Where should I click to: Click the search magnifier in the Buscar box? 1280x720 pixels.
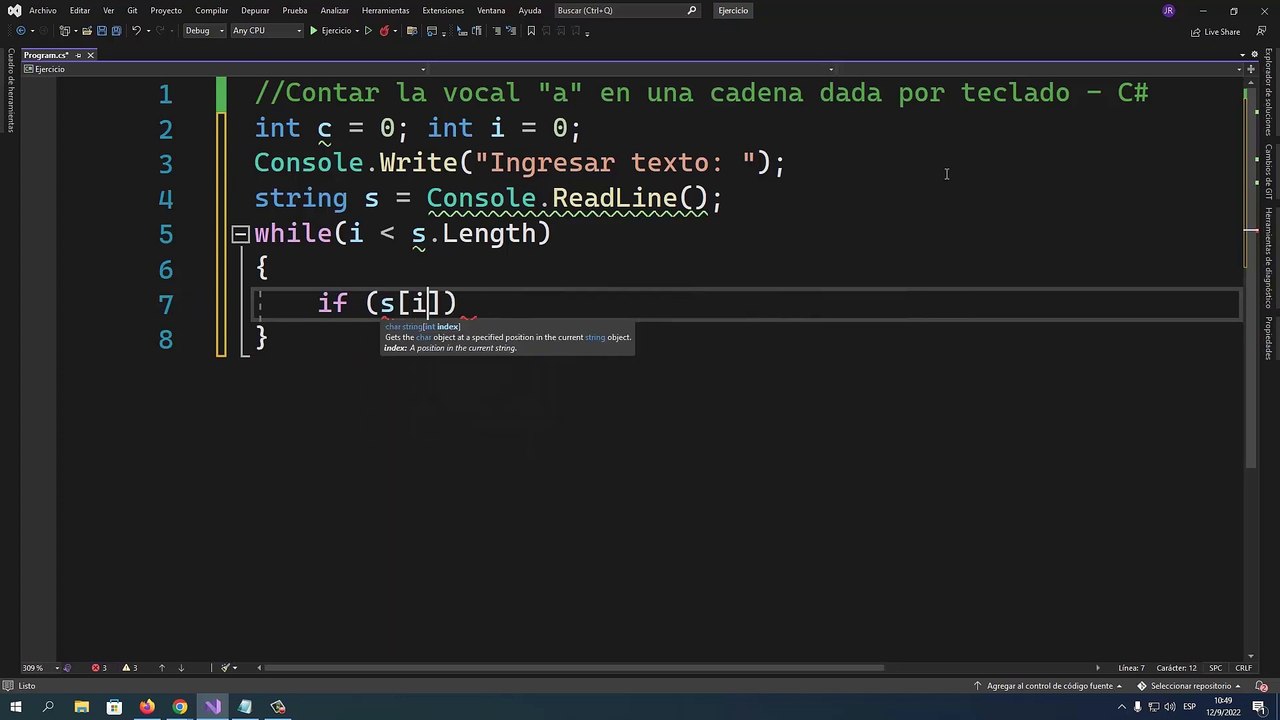click(x=692, y=10)
